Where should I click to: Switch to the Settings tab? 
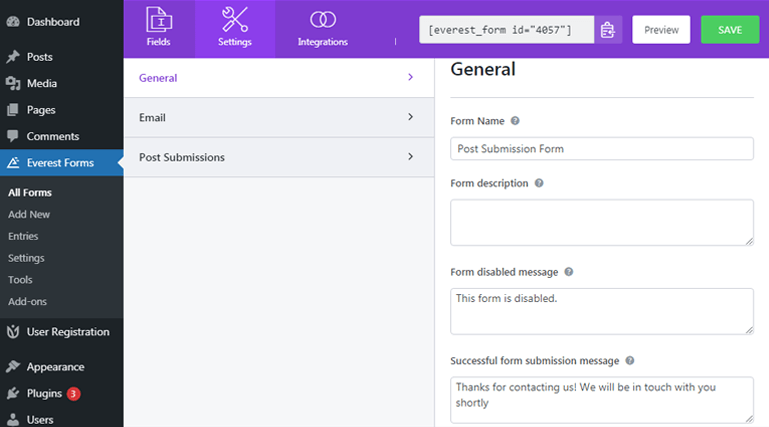[x=234, y=29]
